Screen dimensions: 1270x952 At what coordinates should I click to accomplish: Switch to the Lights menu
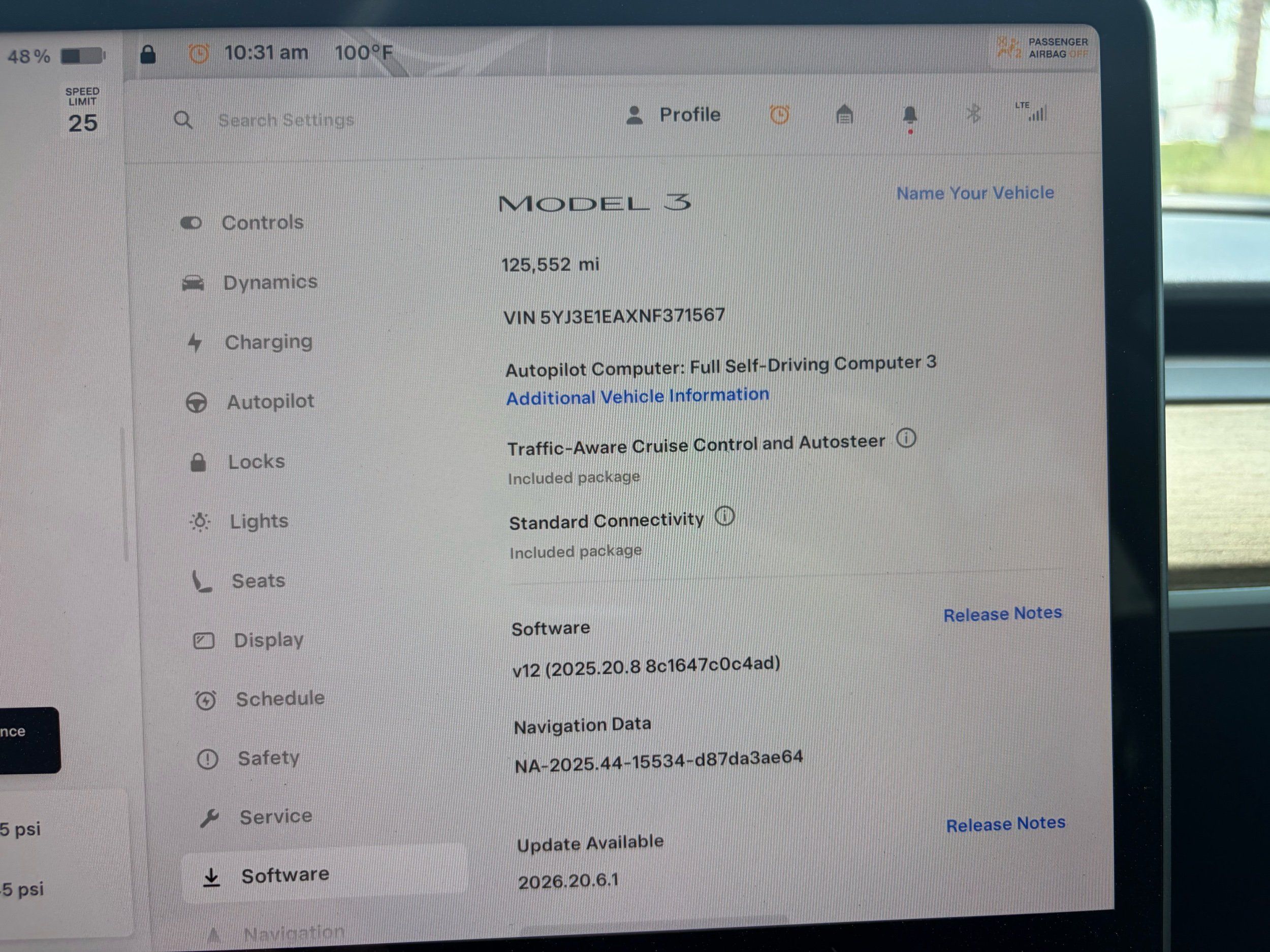click(259, 521)
